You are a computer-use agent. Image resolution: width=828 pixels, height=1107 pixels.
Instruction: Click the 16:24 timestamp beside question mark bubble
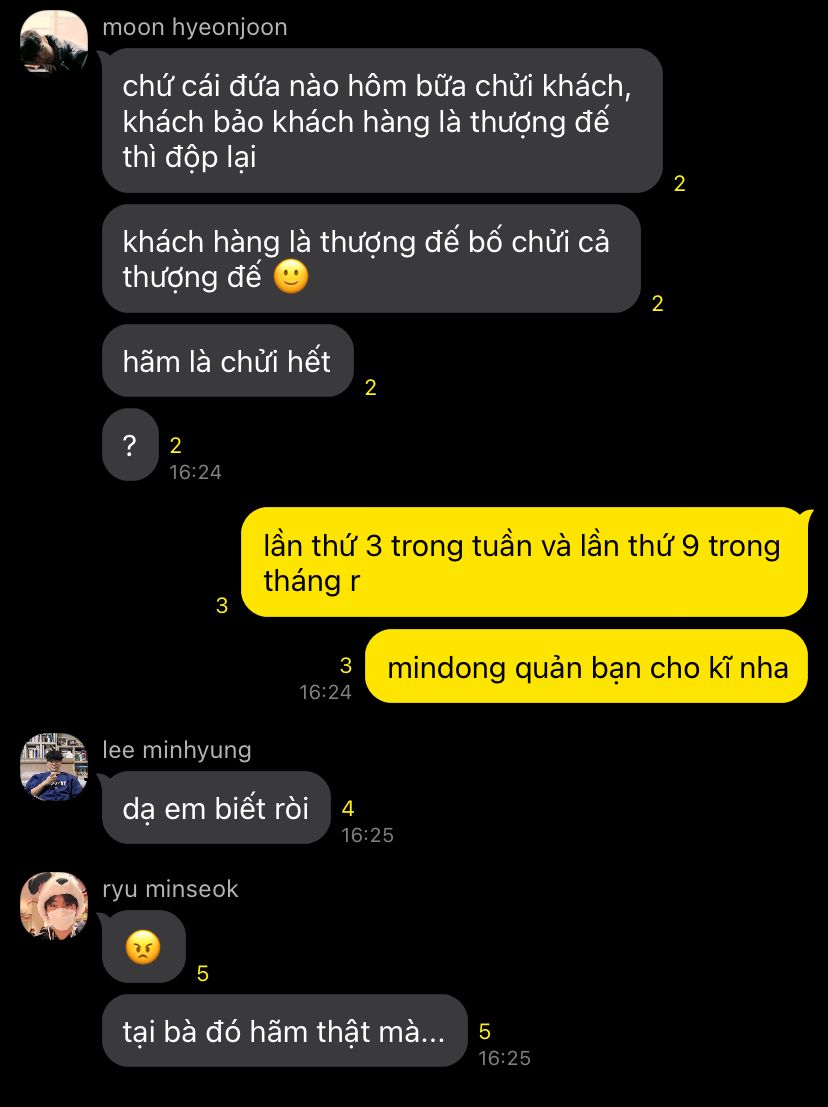196,472
